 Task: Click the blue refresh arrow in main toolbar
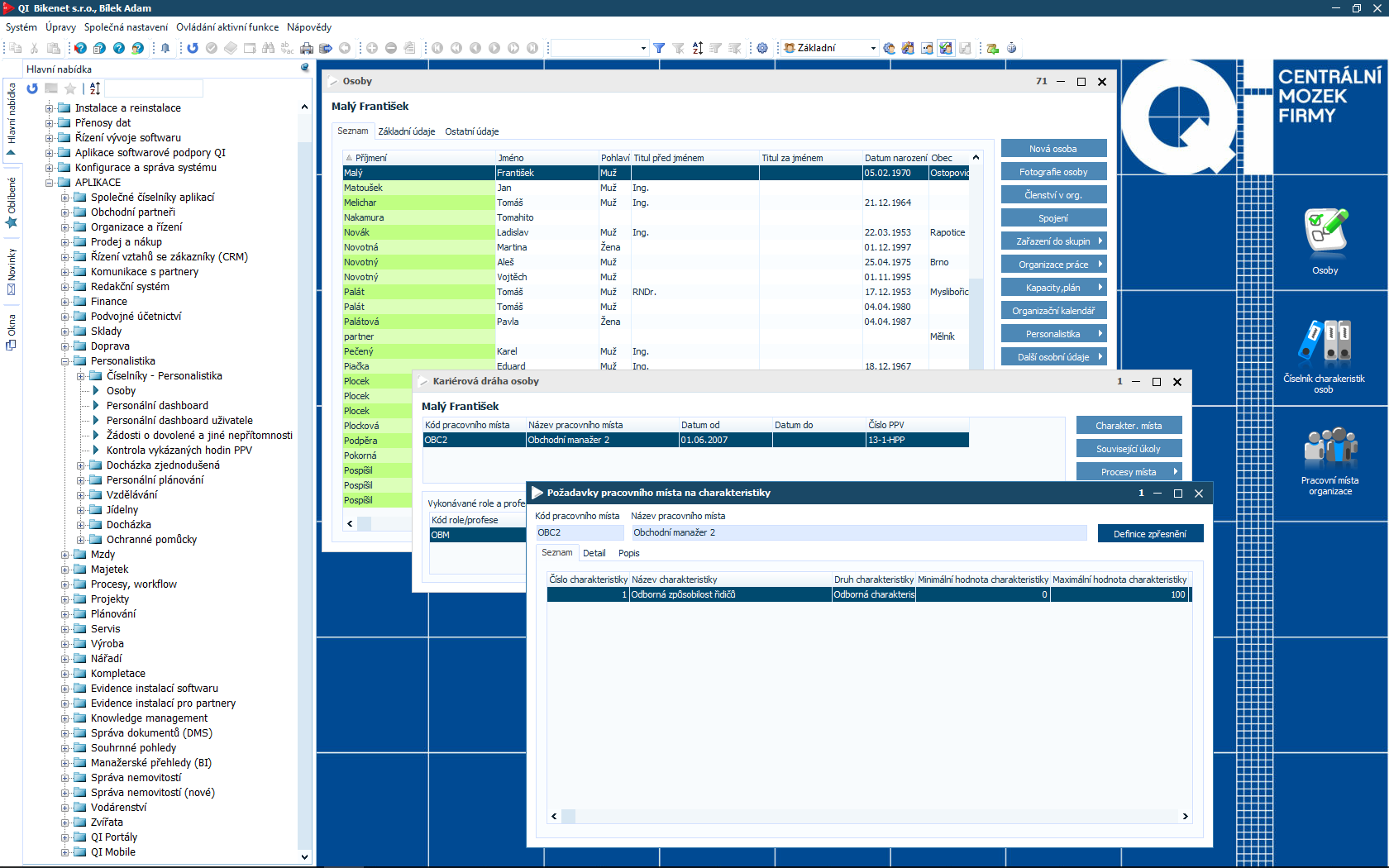193,48
